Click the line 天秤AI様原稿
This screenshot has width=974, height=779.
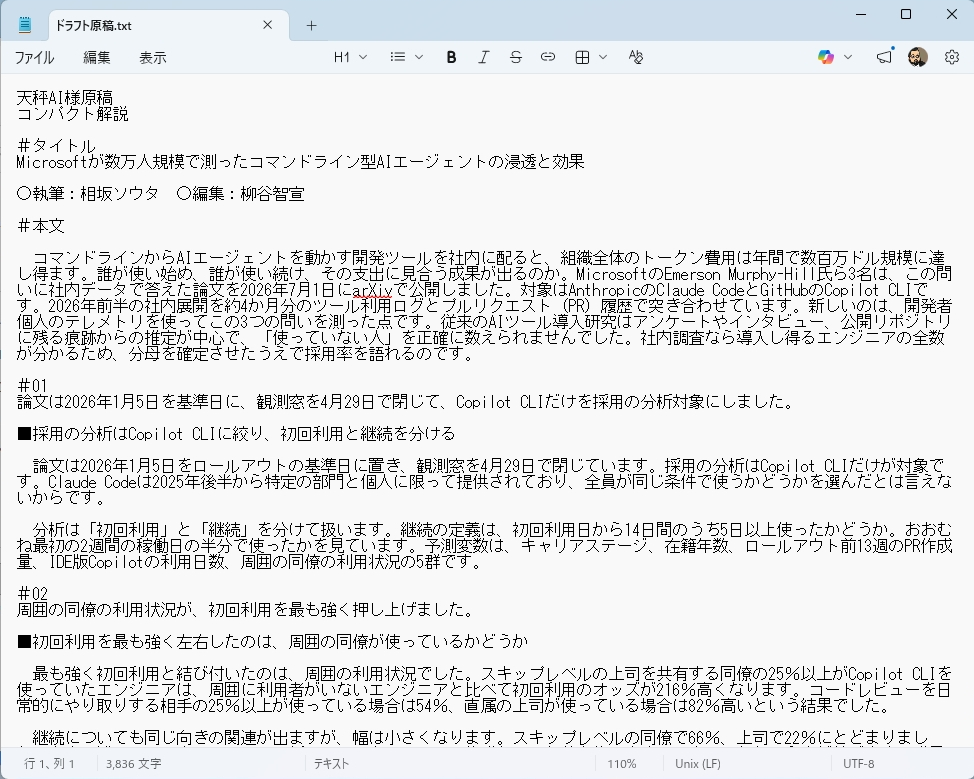coord(65,98)
